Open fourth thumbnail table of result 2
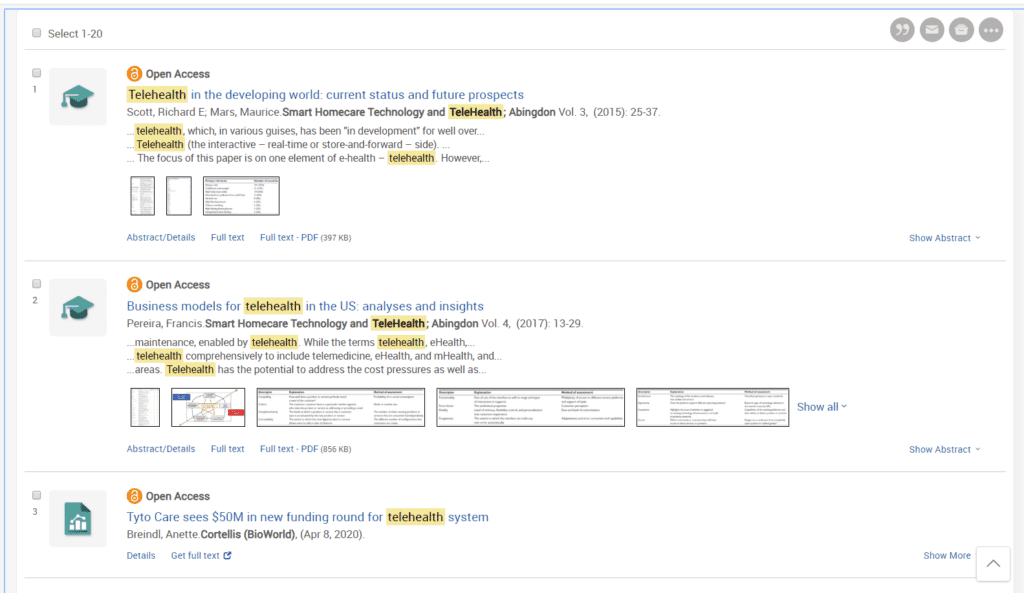 point(530,408)
